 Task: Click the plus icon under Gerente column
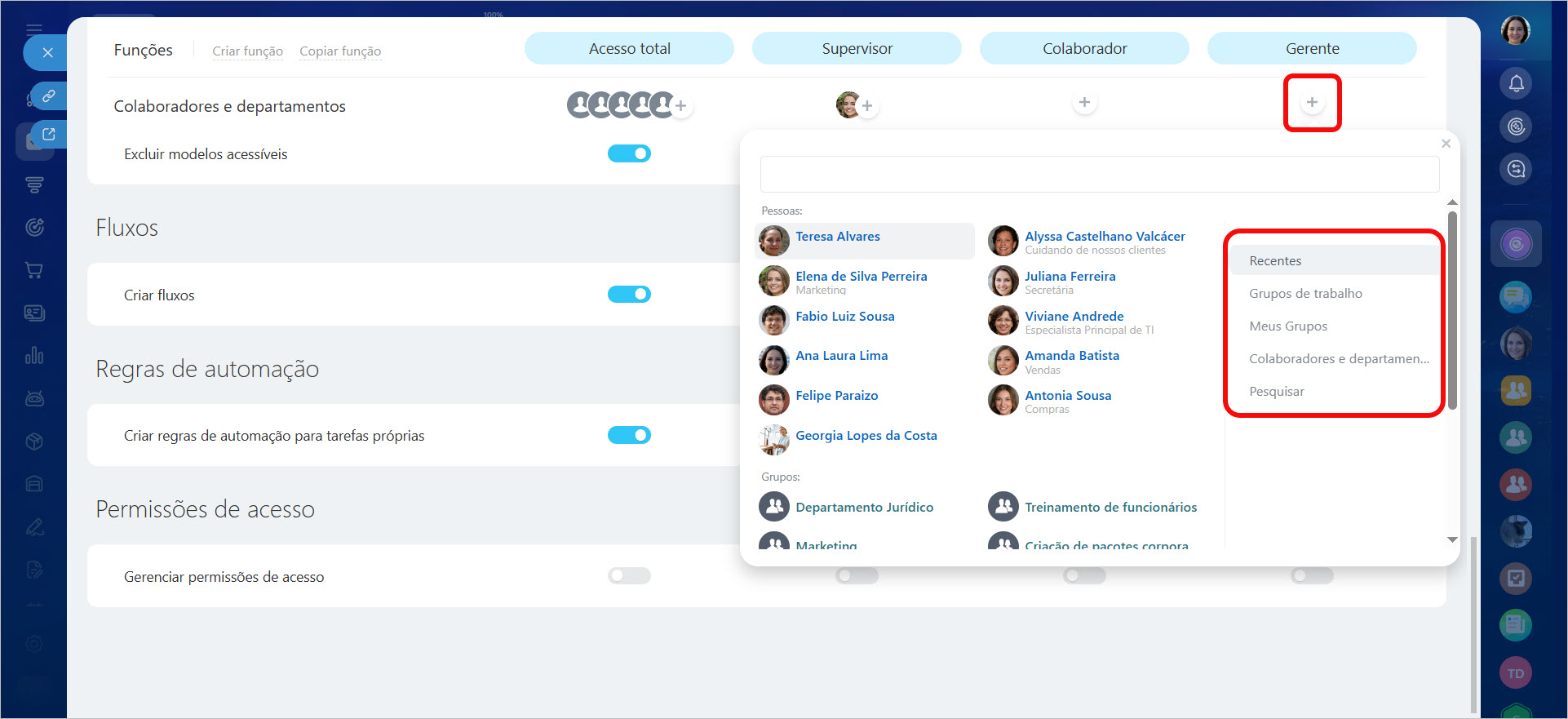pyautogui.click(x=1312, y=103)
